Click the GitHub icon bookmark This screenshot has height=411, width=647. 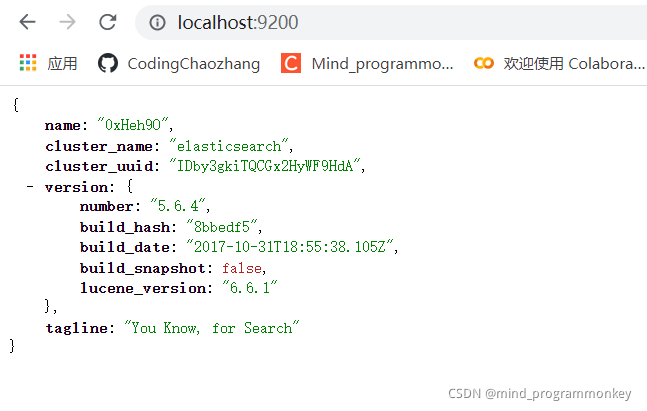pos(108,64)
